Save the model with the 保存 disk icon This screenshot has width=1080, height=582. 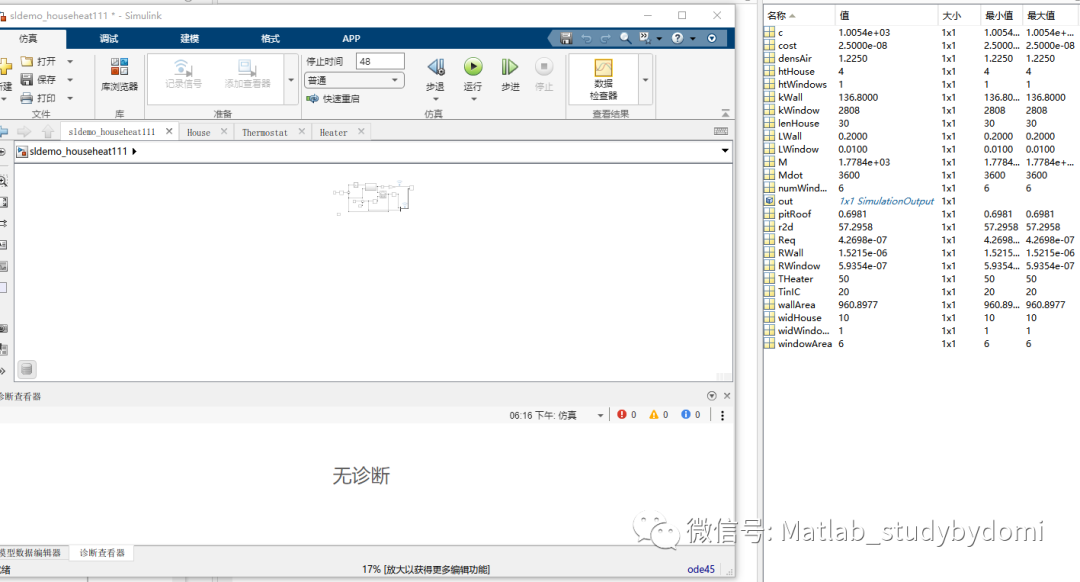tap(28, 79)
